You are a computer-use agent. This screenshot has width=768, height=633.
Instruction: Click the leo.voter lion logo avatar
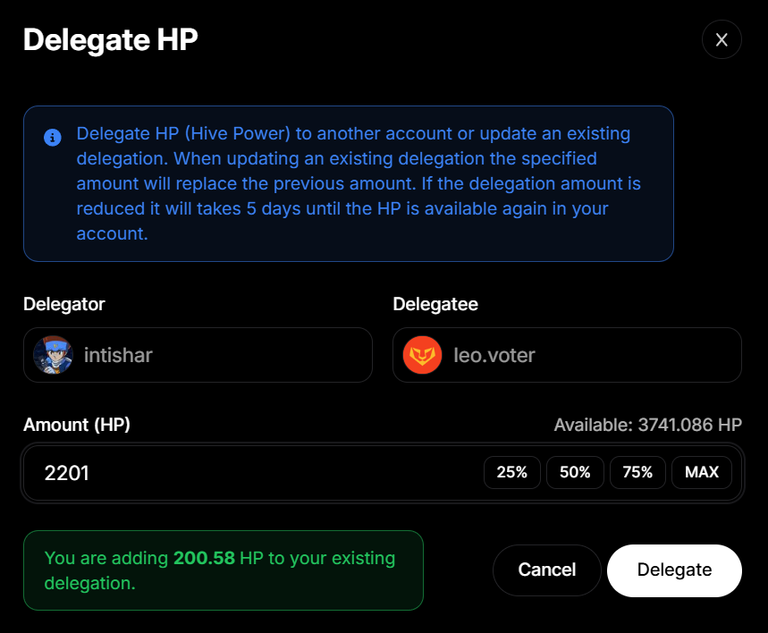tap(422, 355)
